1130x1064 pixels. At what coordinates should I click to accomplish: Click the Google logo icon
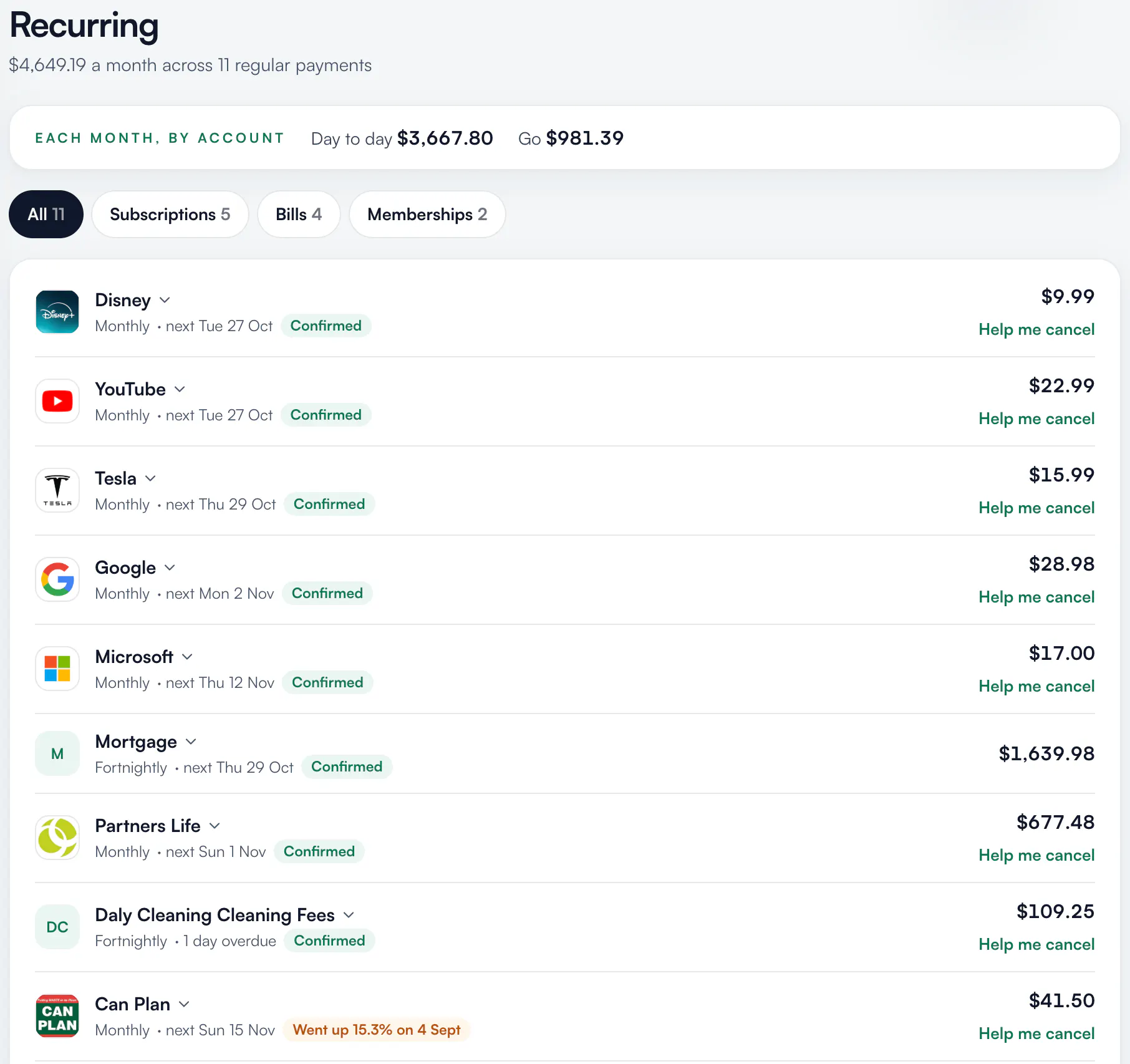tap(57, 579)
